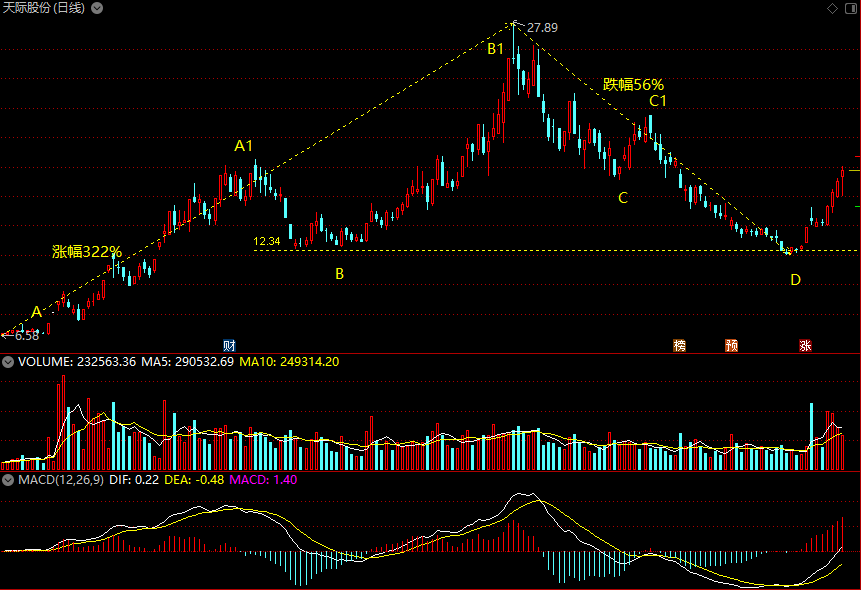Click the B1 peak annotation label

point(496,48)
